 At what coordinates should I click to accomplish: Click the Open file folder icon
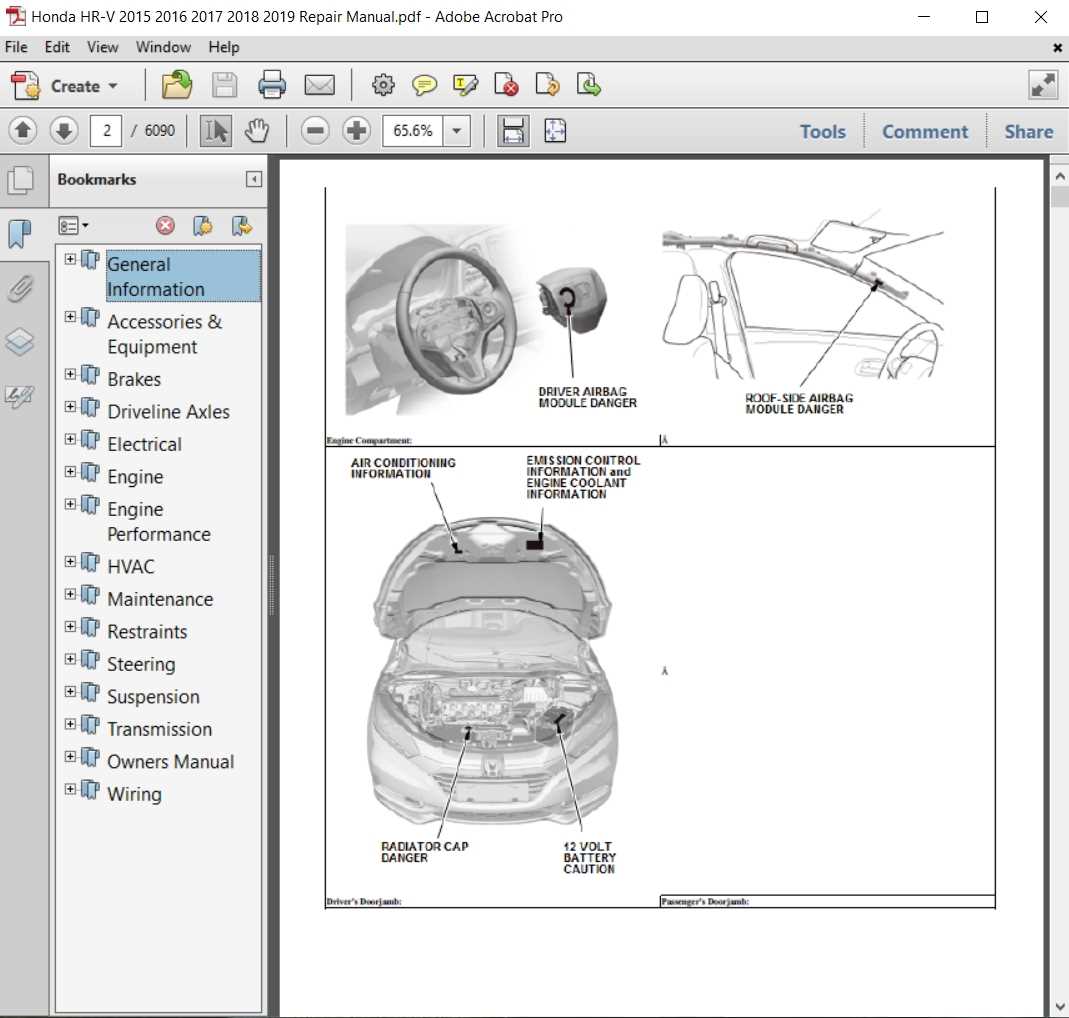[177, 86]
